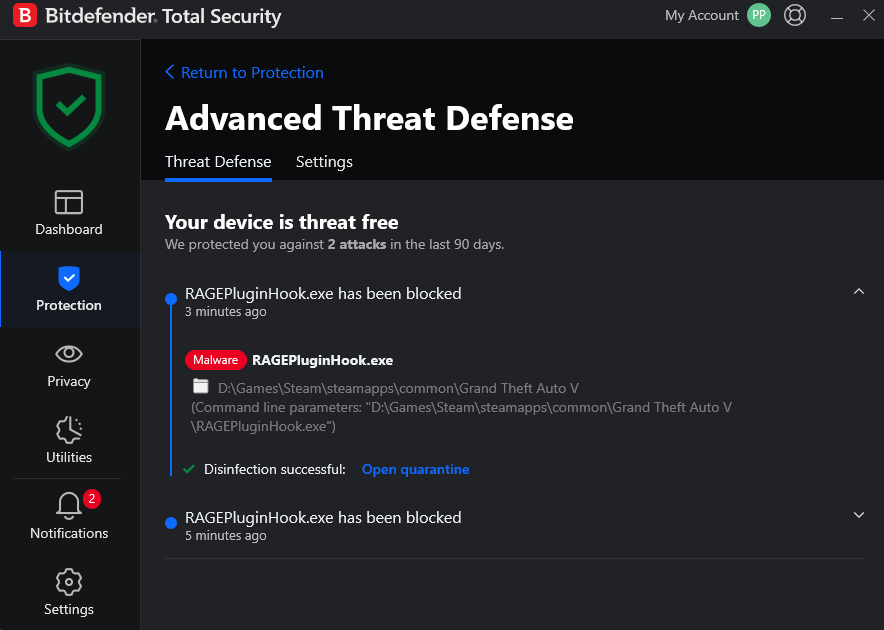Open the Privacy eye icon
Screen dimensions: 884x630
(69, 354)
